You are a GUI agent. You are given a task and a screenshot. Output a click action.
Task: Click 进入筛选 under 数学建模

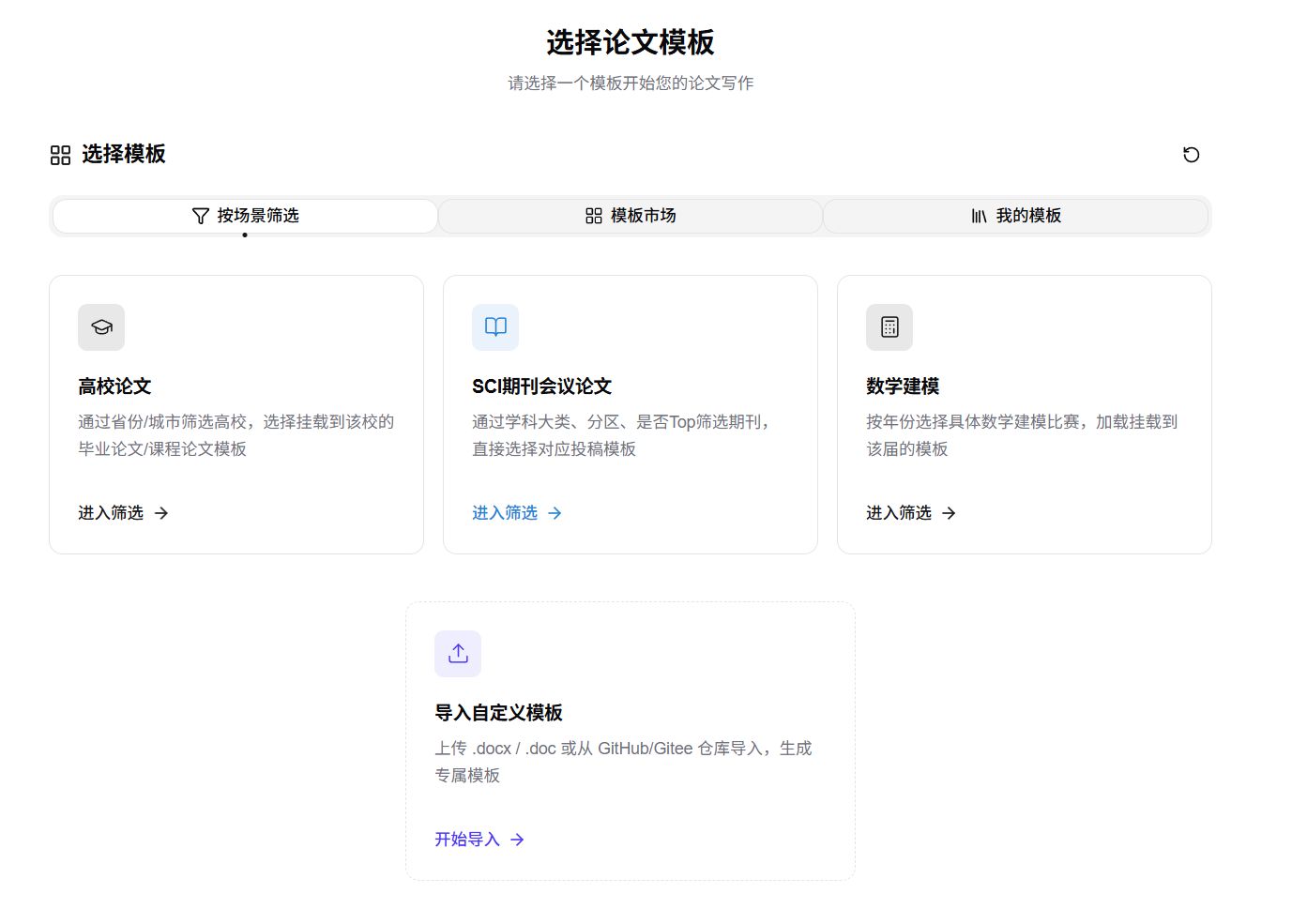[x=899, y=513]
